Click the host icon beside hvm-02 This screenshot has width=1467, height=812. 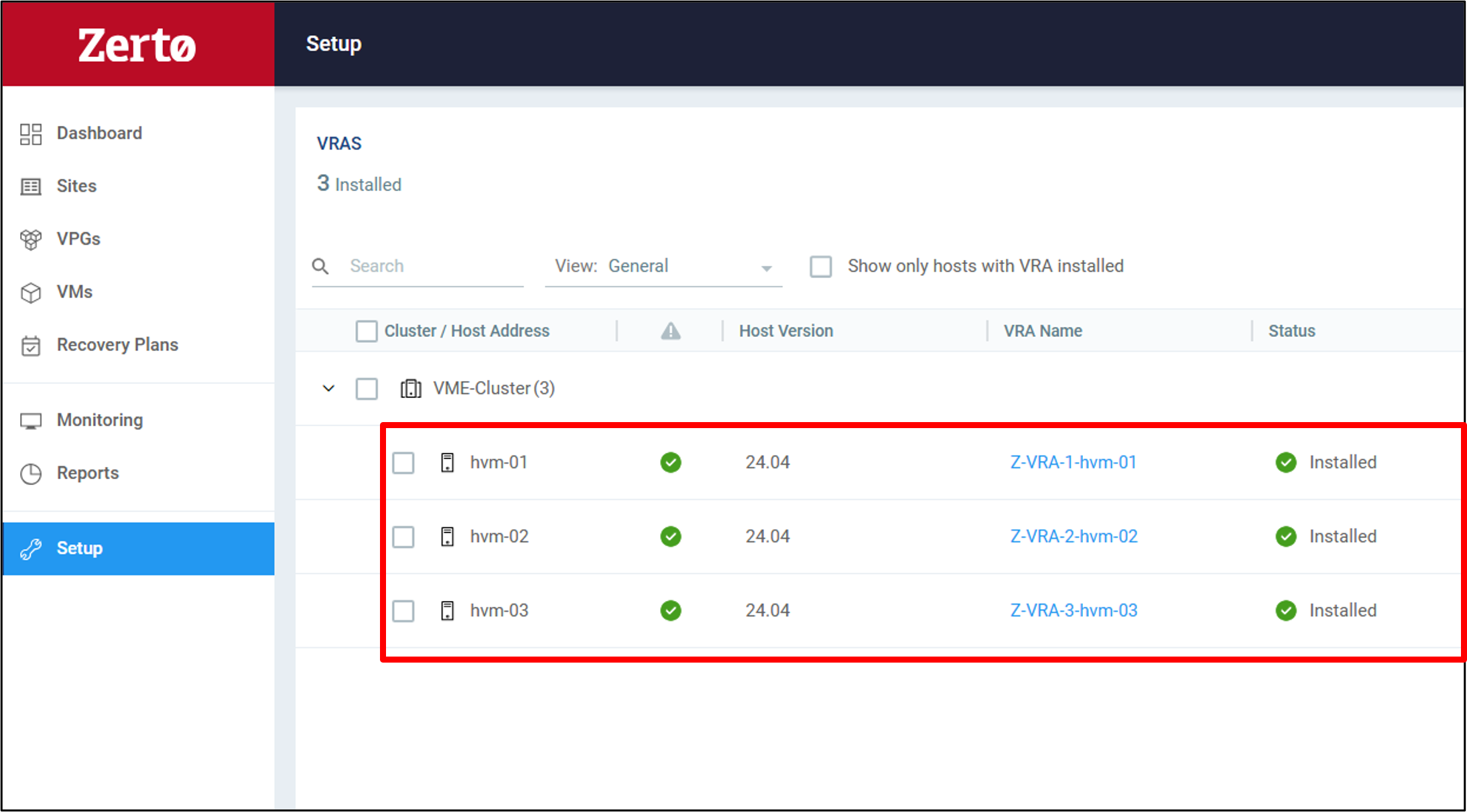point(447,537)
